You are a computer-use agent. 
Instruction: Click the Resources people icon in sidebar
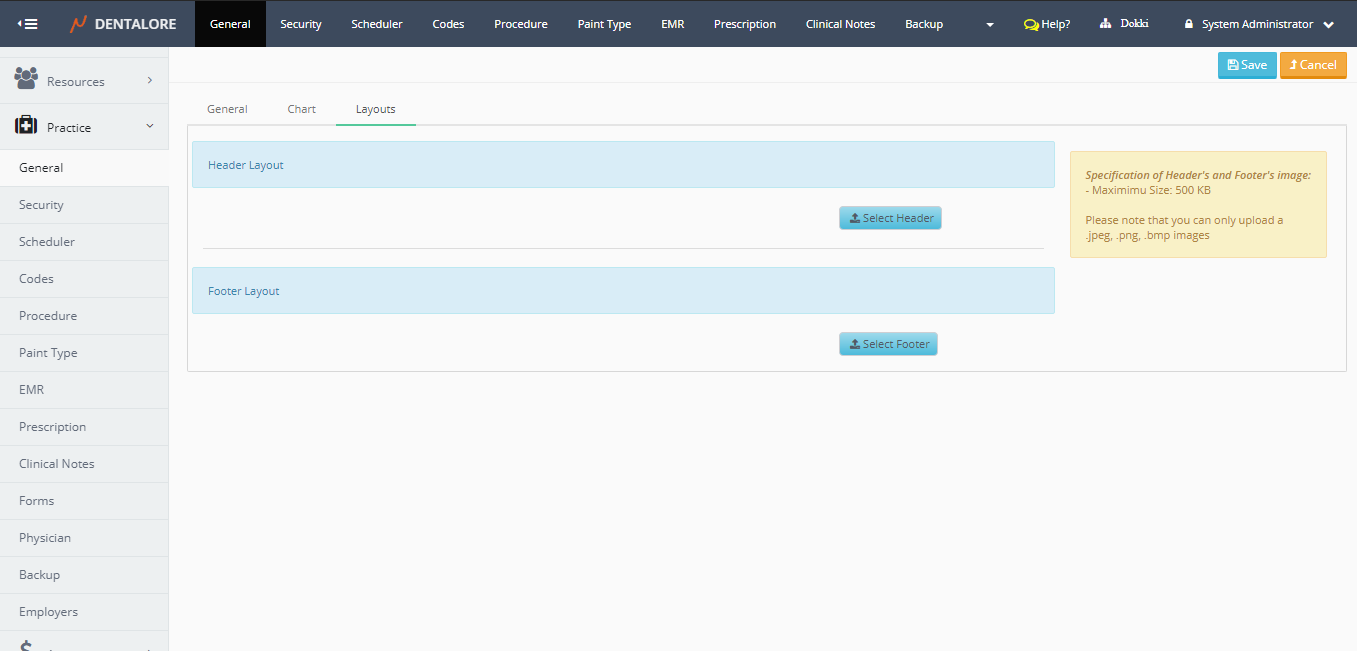pos(27,78)
